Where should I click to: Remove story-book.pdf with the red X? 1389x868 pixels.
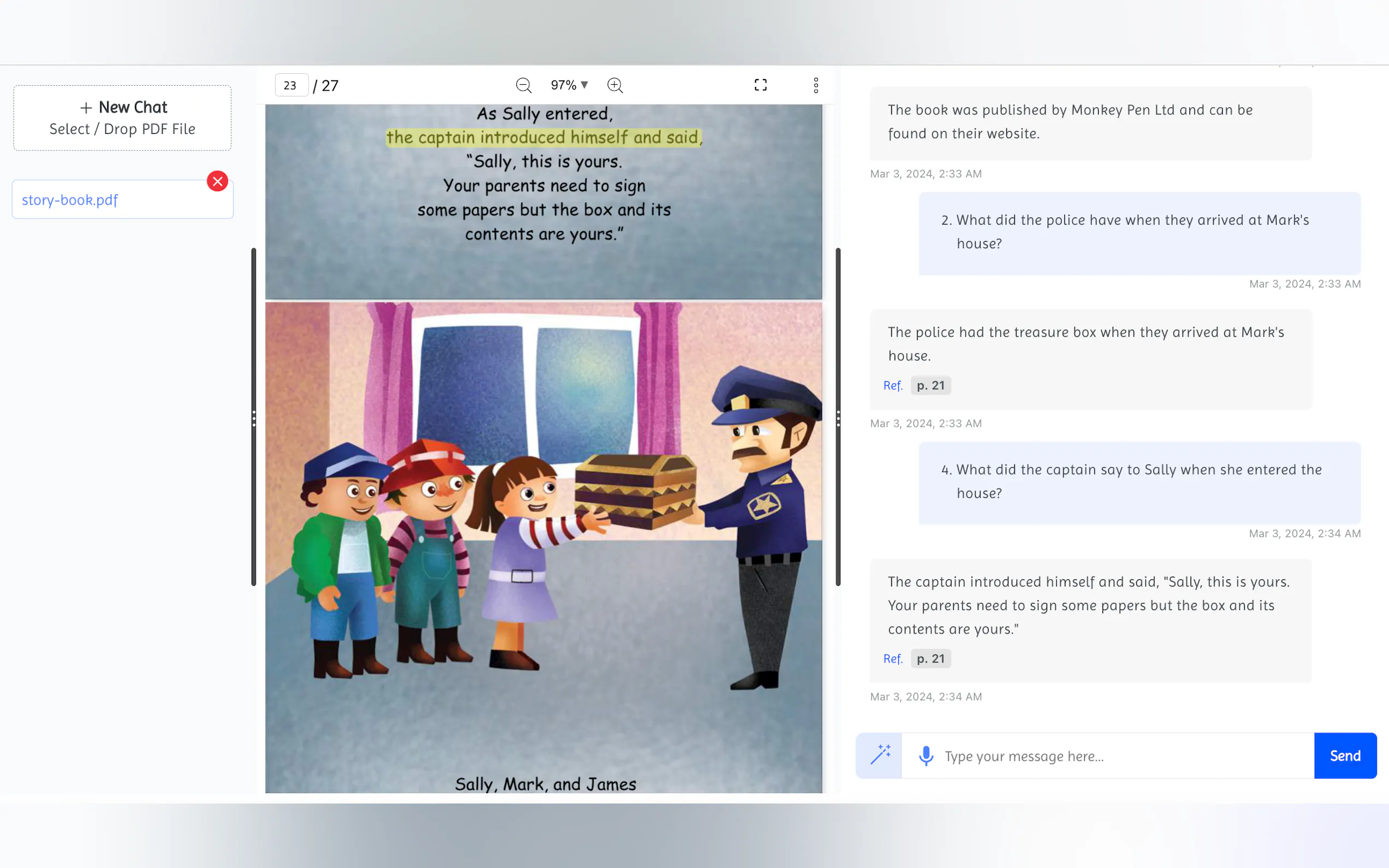pyautogui.click(x=217, y=181)
